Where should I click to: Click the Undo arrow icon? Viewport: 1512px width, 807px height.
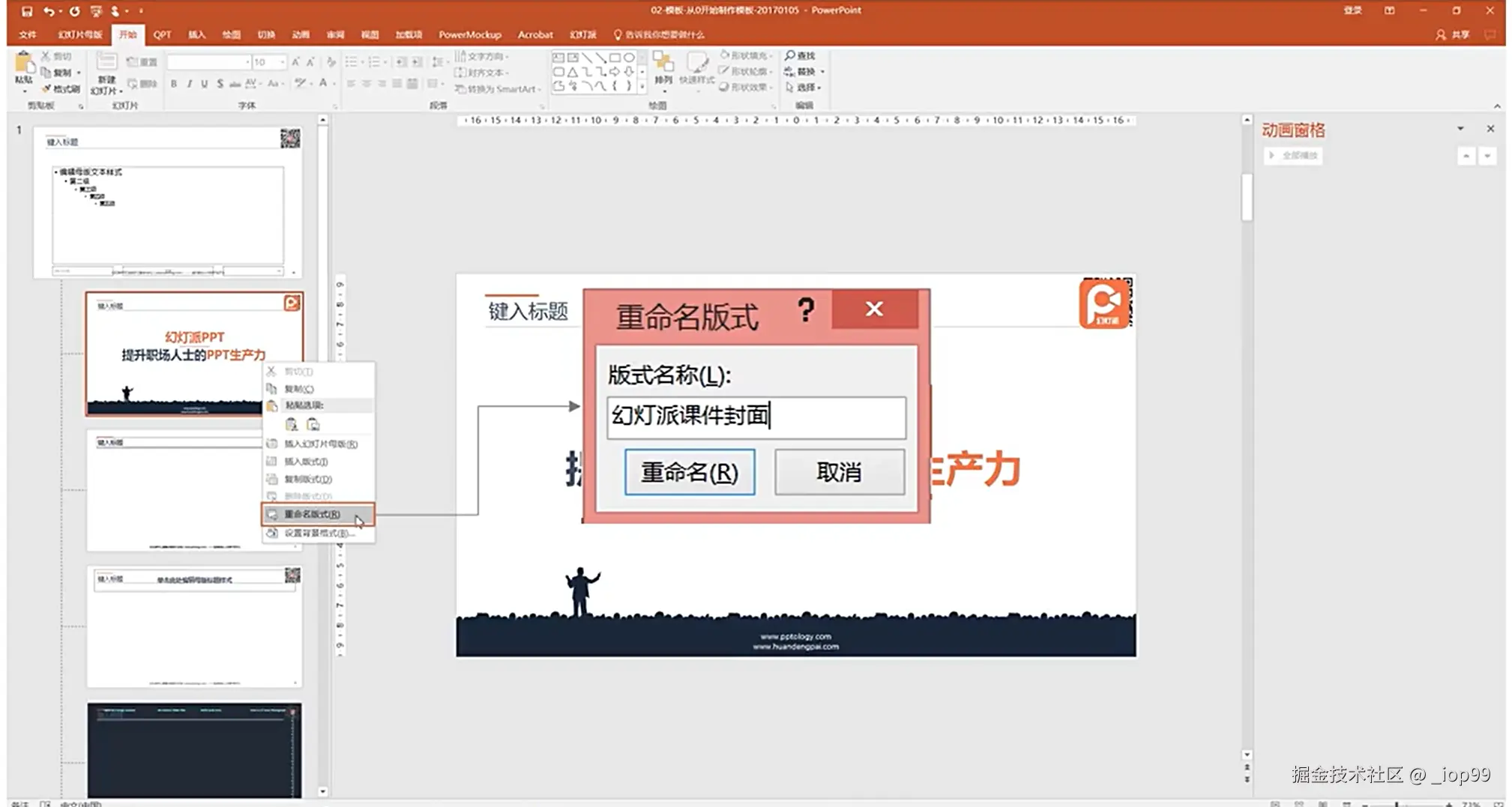pyautogui.click(x=49, y=11)
